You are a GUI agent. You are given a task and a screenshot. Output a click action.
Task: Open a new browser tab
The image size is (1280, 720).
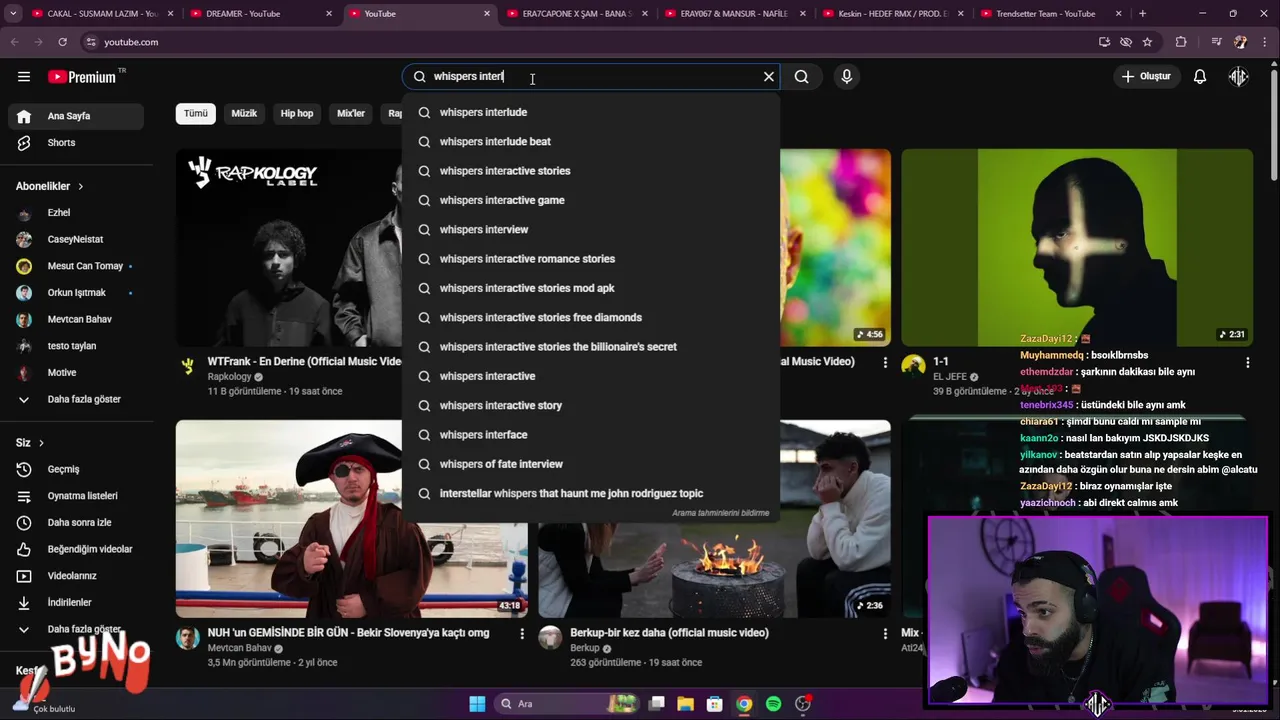(x=1142, y=14)
